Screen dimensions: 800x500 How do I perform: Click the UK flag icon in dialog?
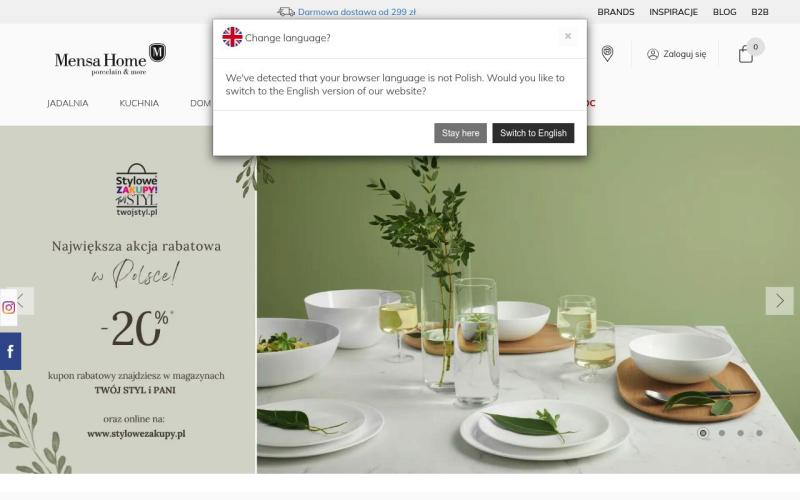pyautogui.click(x=232, y=37)
